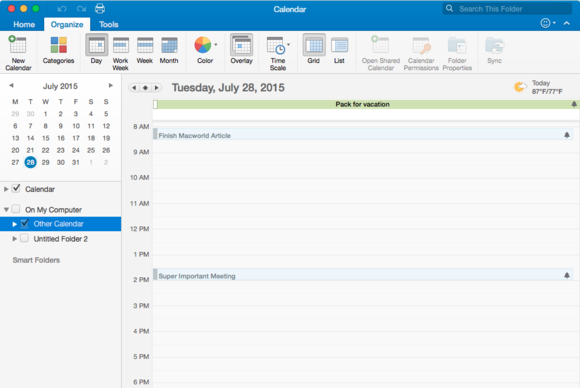
Task: Expand the Other Calendar node
Action: click(14, 224)
